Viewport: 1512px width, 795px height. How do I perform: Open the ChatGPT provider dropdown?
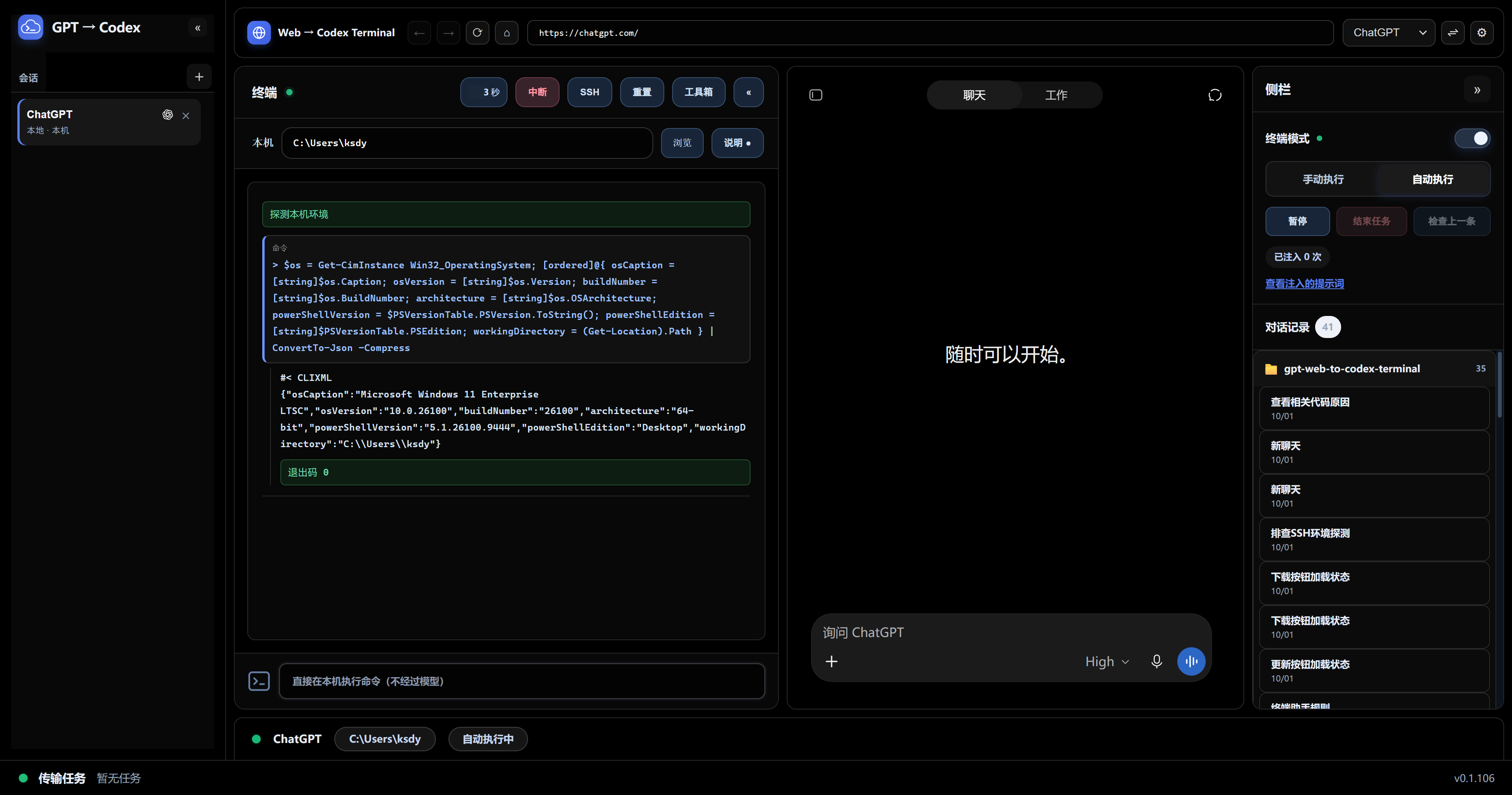click(1389, 33)
